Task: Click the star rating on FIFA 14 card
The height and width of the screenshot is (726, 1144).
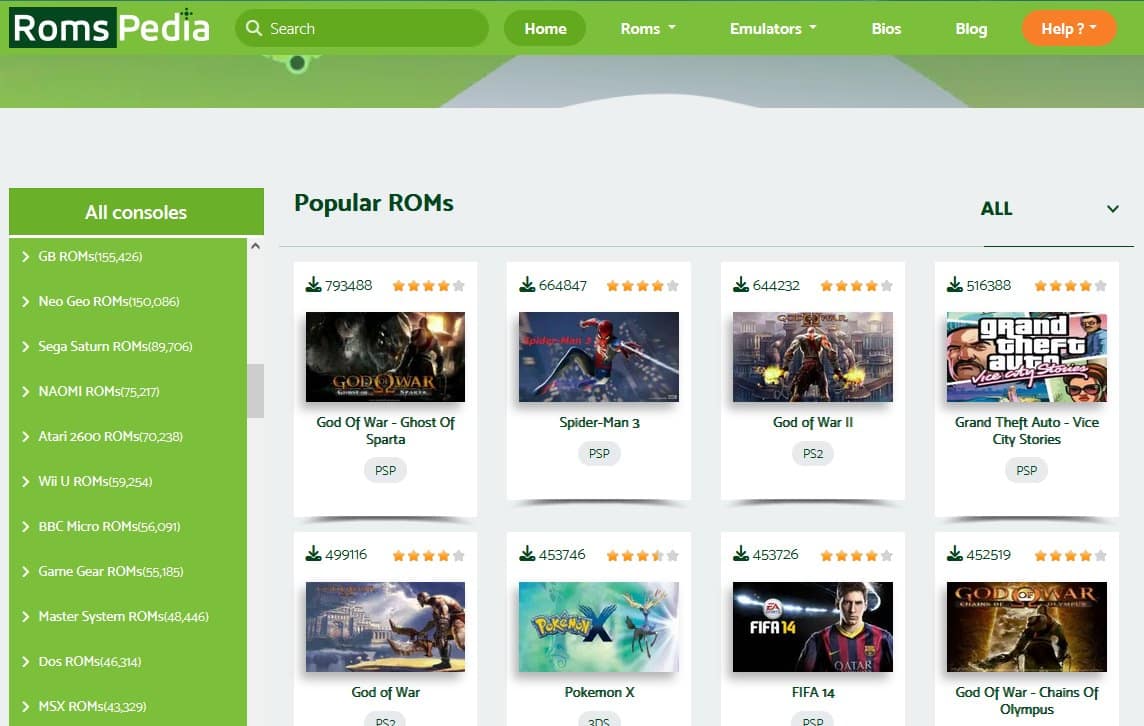Action: (856, 556)
